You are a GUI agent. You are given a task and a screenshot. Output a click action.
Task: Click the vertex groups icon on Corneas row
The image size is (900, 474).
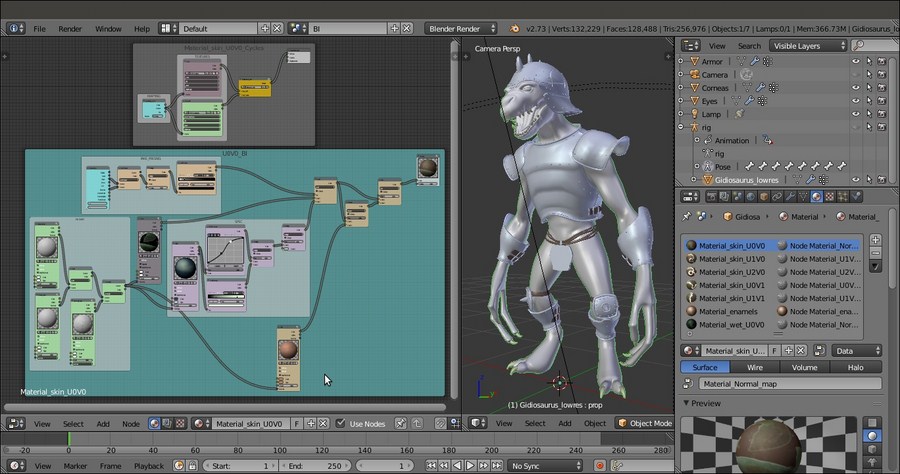tap(773, 88)
